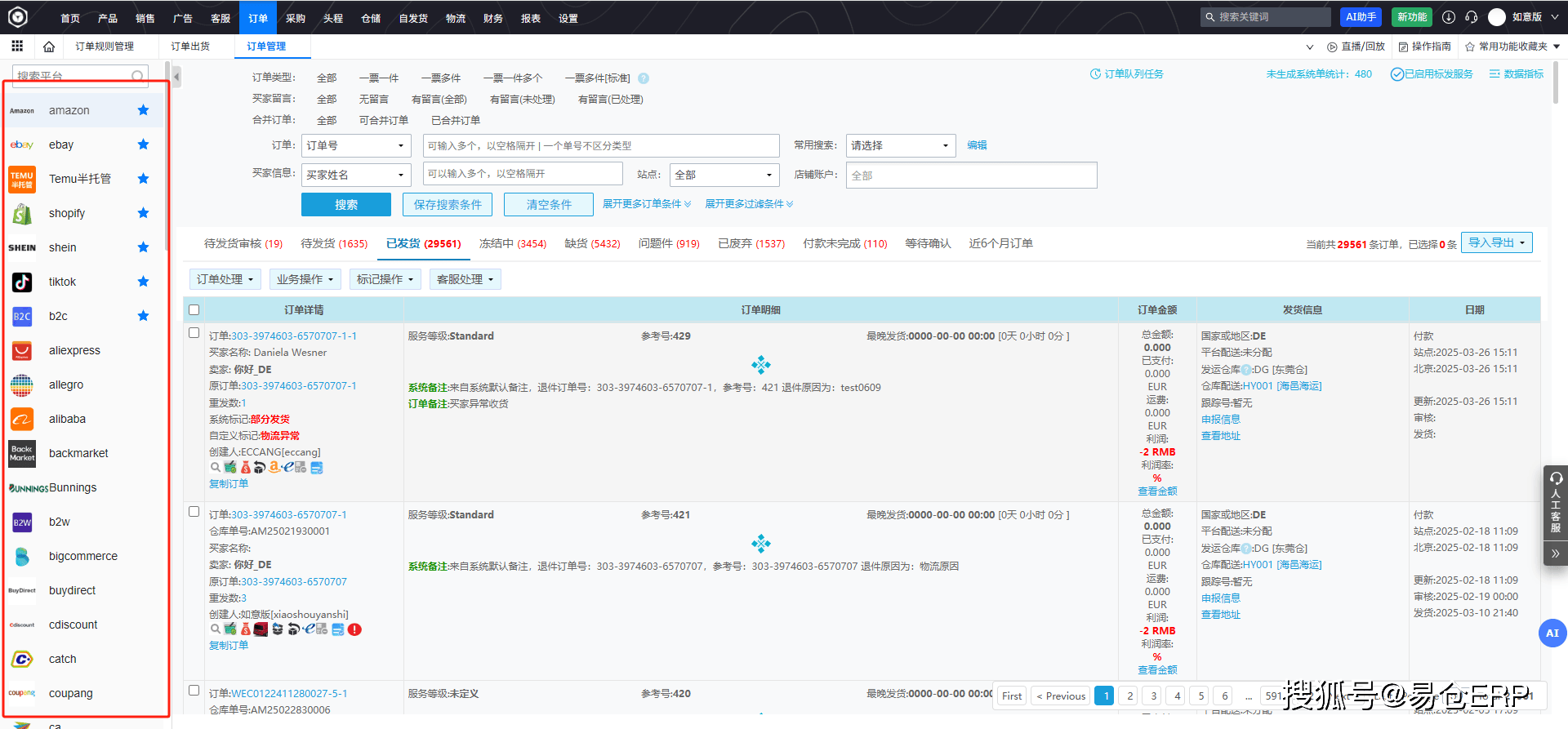Select the allegro platform icon
This screenshot has width=1568, height=729.
pos(22,385)
